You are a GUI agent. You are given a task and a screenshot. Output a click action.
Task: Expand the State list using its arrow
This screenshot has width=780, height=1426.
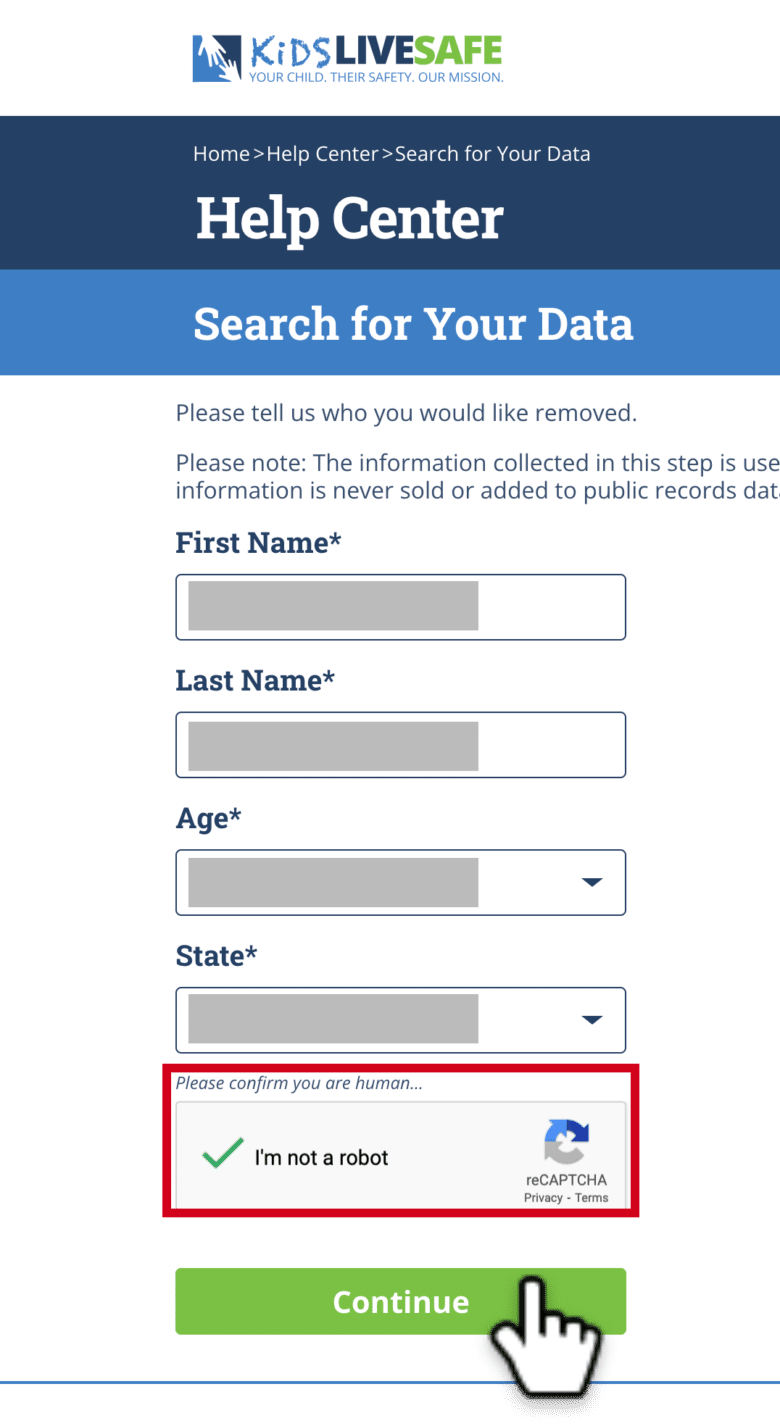[x=592, y=1020]
